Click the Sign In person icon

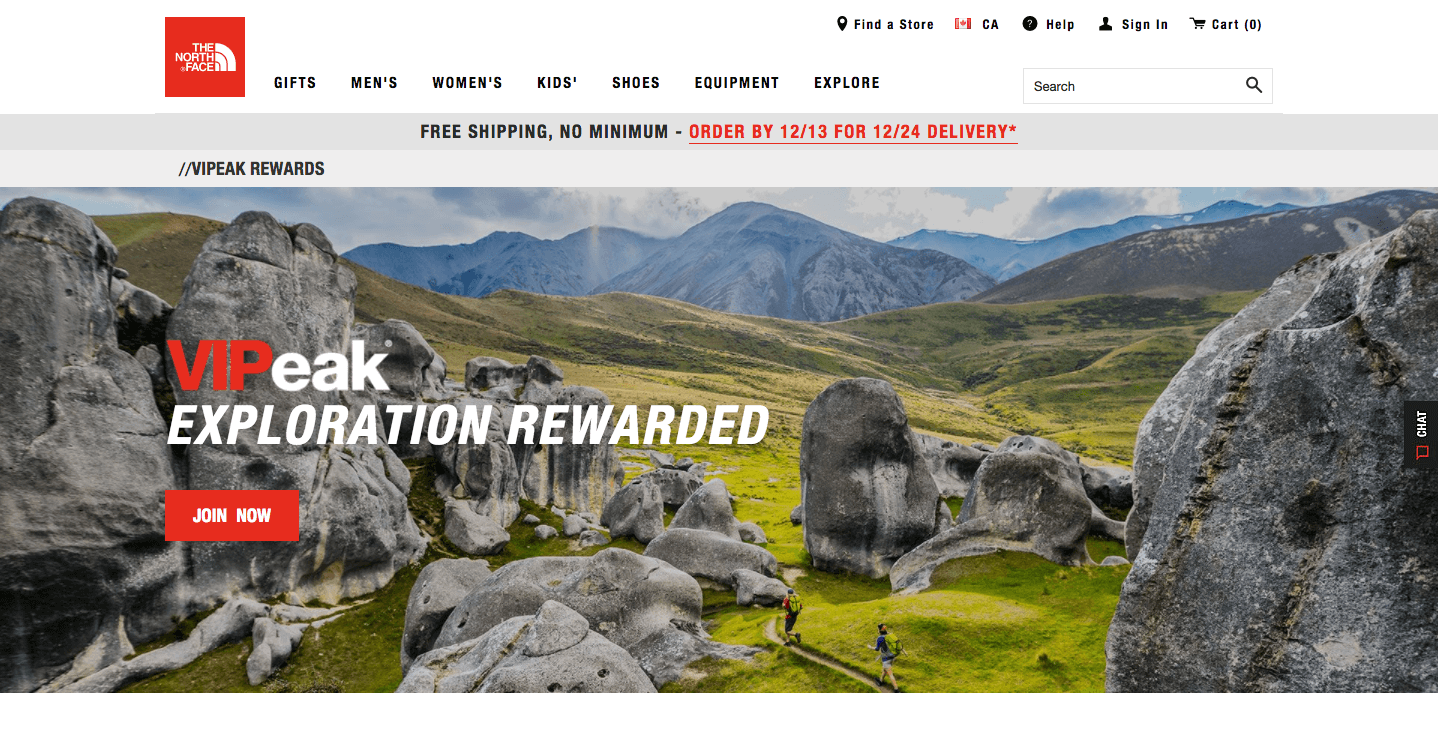tap(1105, 24)
